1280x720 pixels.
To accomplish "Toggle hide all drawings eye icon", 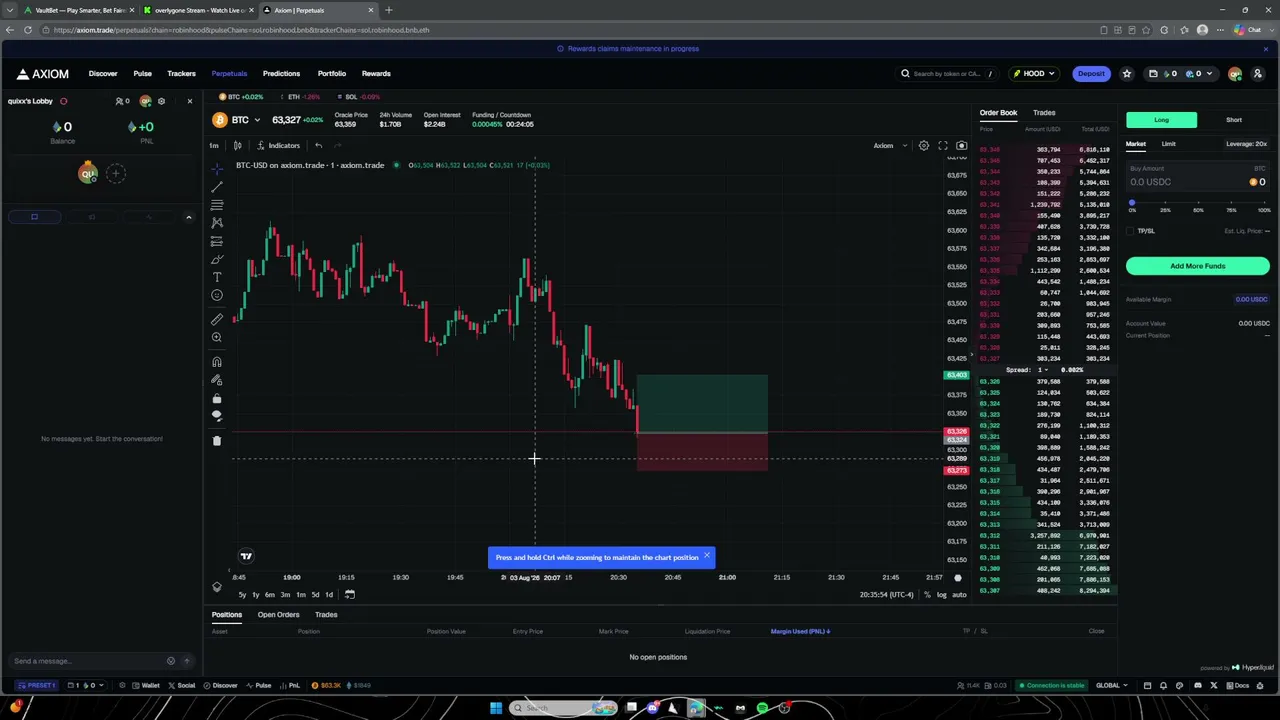I will [217, 416].
